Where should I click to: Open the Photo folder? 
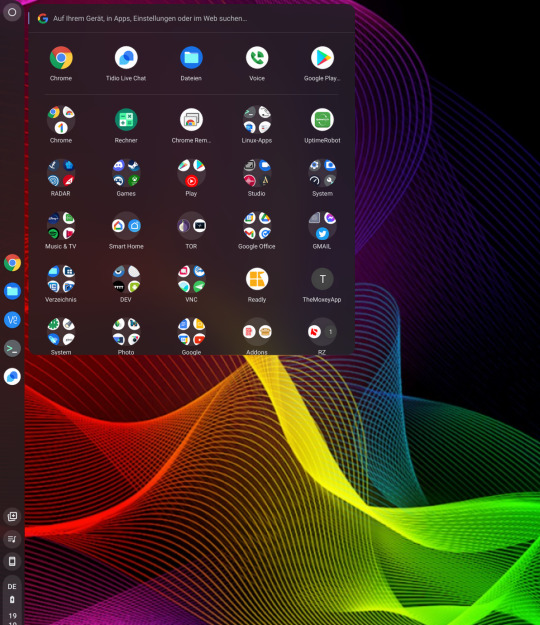126,332
